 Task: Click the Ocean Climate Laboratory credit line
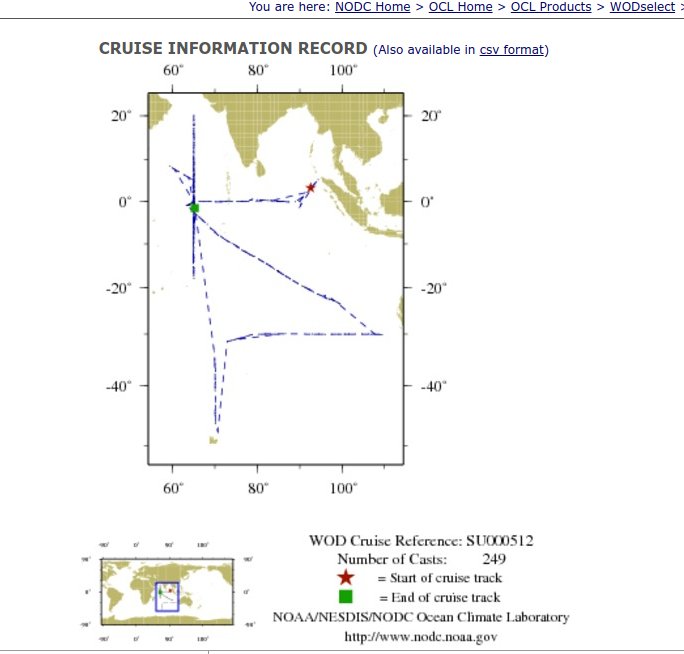pyautogui.click(x=421, y=617)
